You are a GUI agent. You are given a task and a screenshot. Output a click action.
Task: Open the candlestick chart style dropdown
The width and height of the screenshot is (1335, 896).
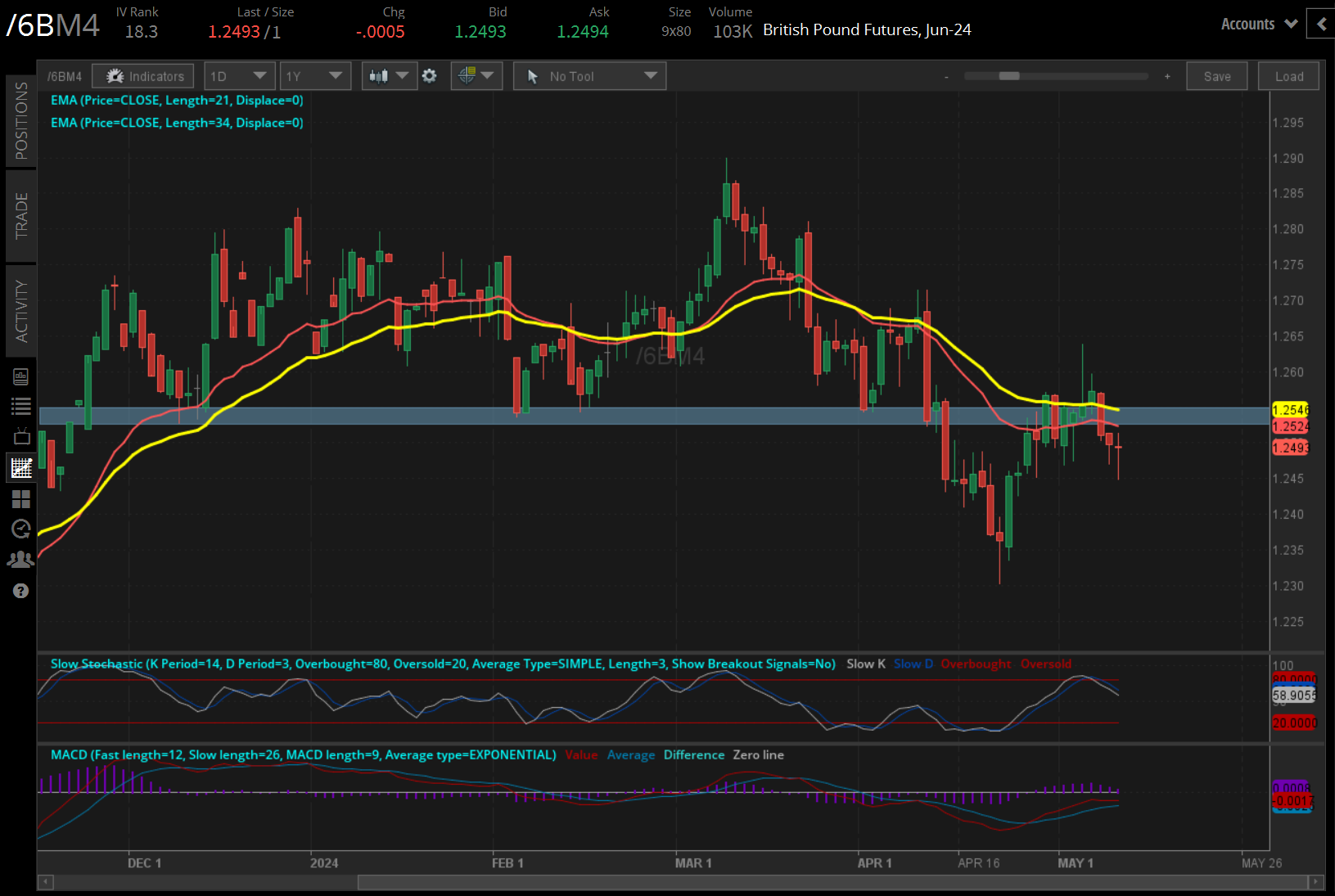click(389, 76)
